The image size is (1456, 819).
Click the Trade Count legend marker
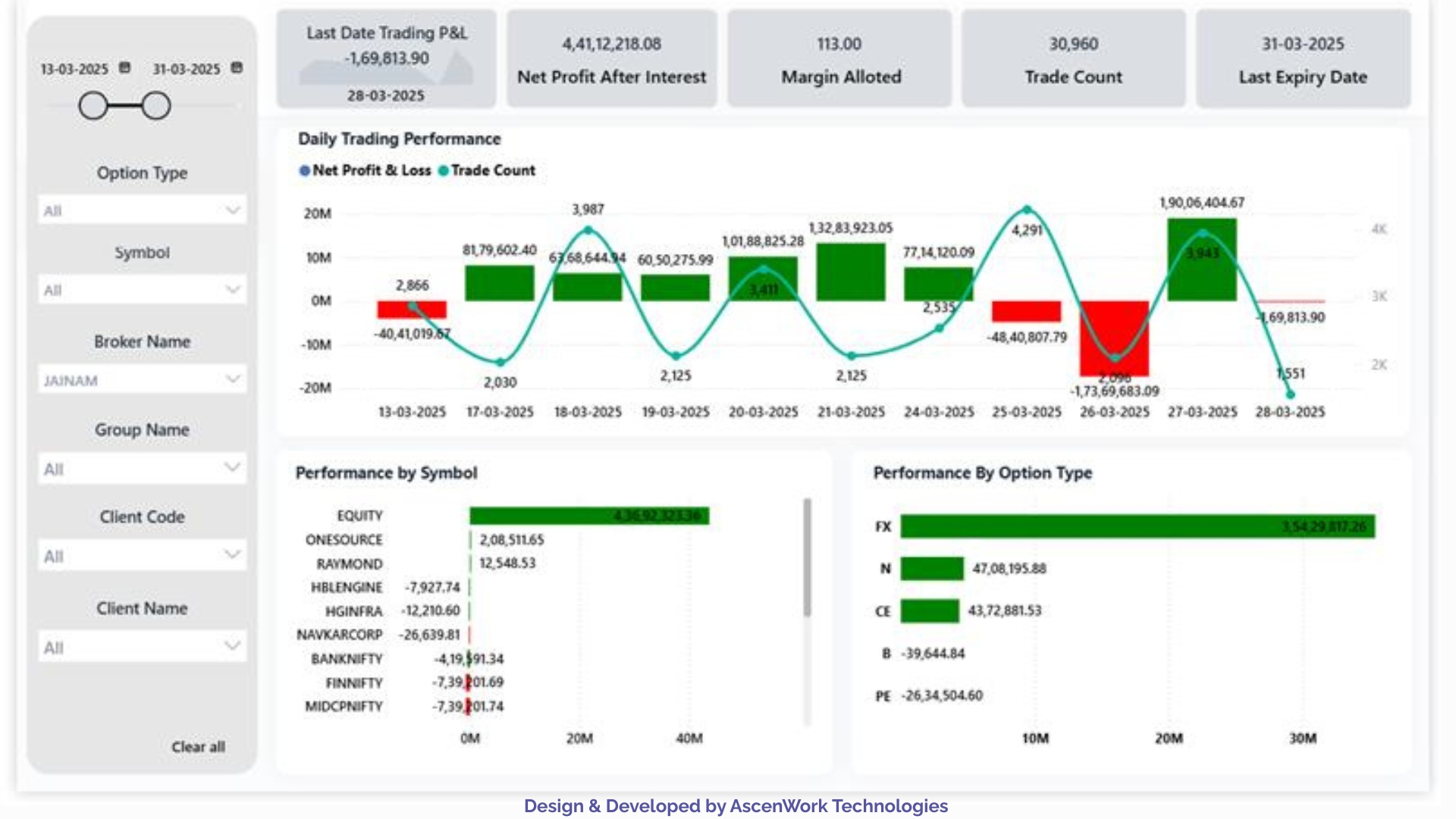444,171
